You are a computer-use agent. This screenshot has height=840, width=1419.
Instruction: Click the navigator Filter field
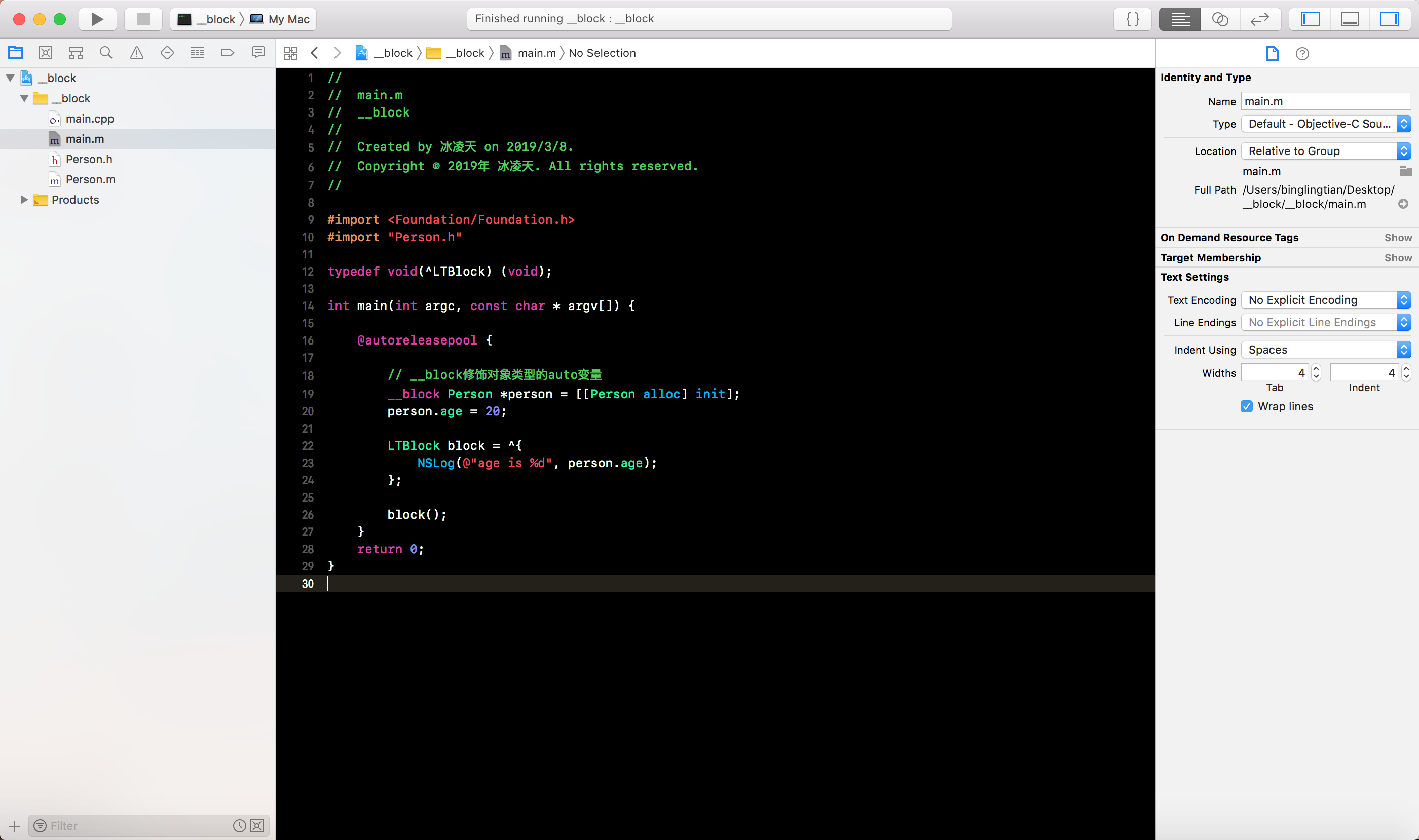tap(139, 826)
